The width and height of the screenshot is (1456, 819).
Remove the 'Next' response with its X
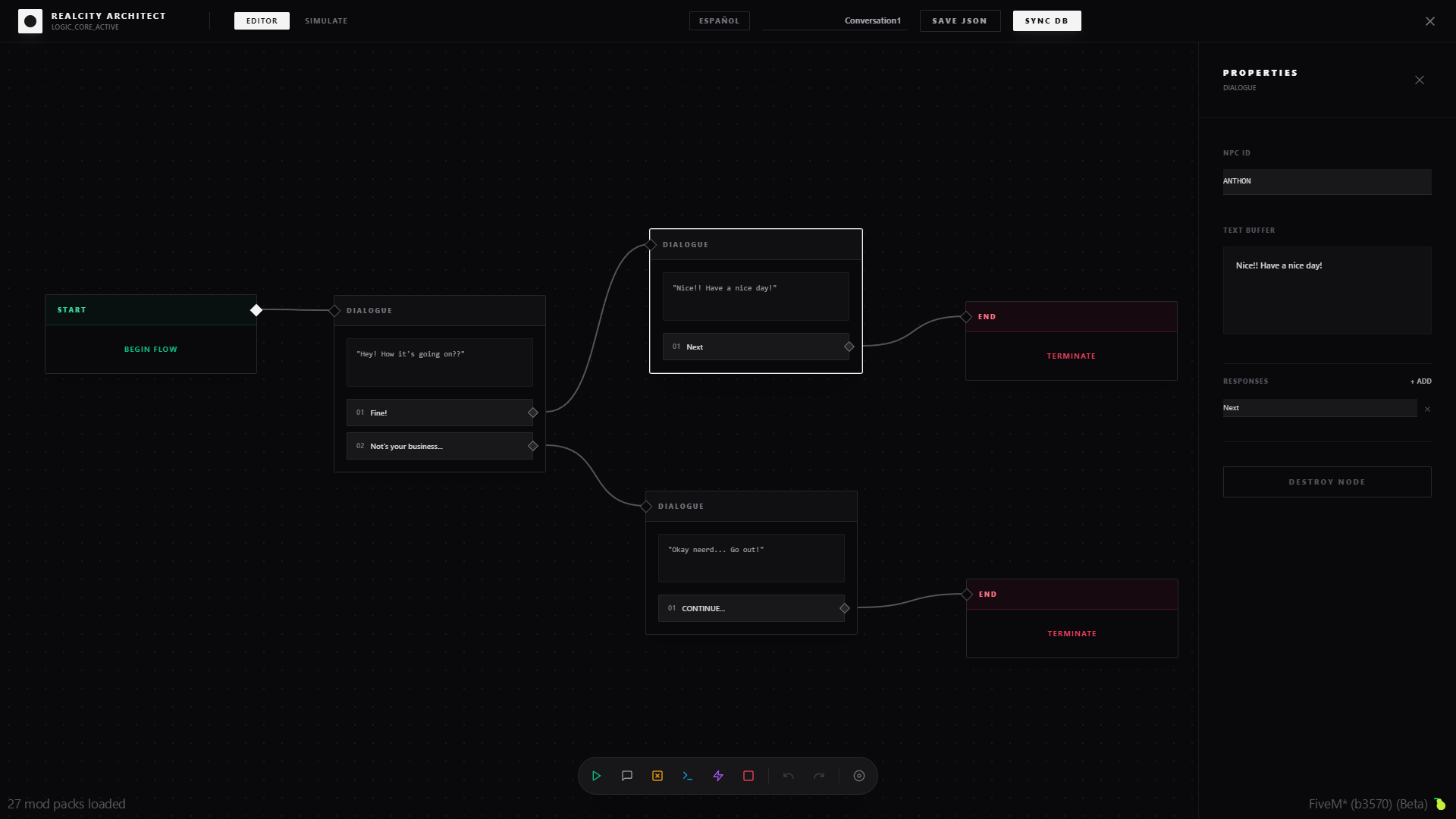[x=1427, y=409]
